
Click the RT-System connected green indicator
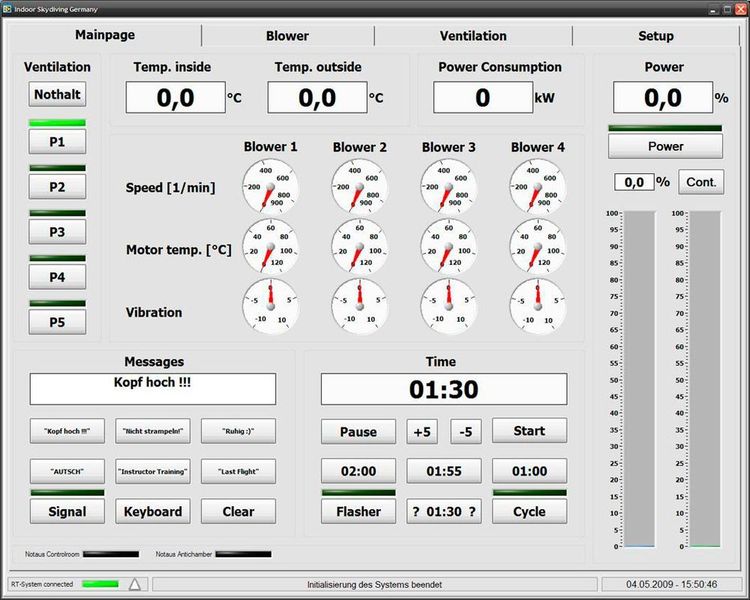click(x=100, y=584)
